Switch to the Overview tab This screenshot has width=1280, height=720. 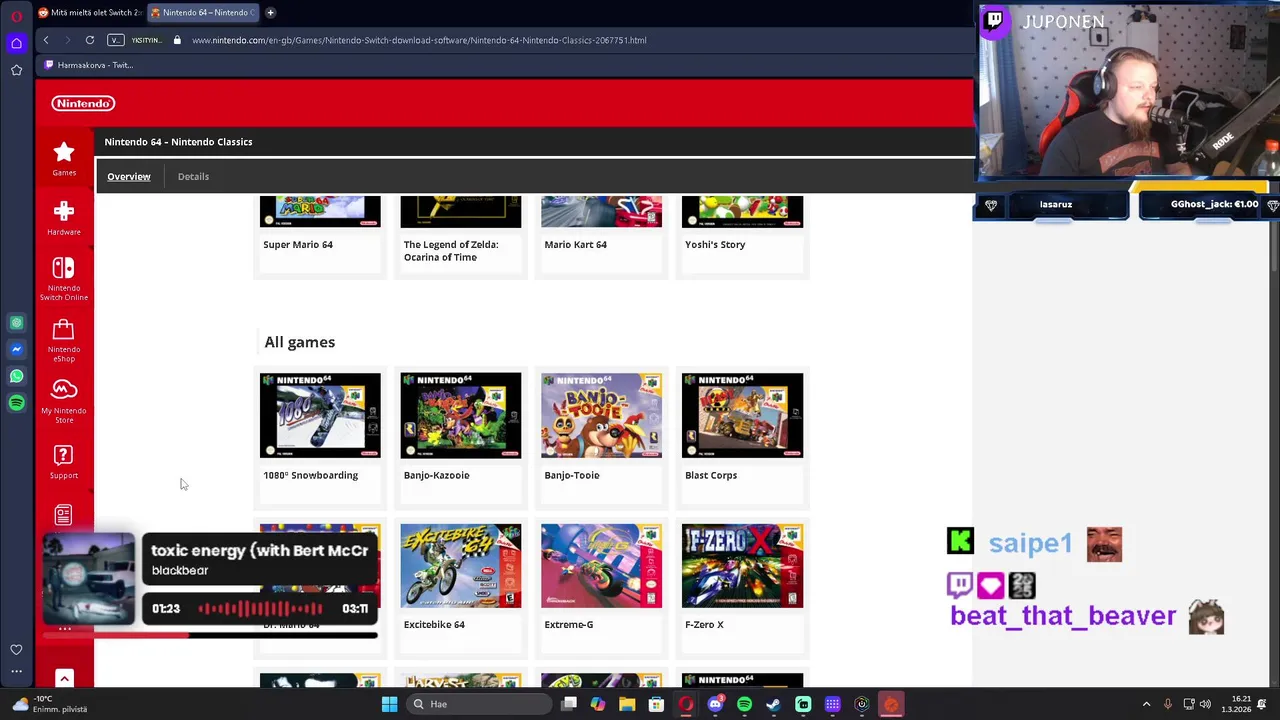(x=129, y=176)
